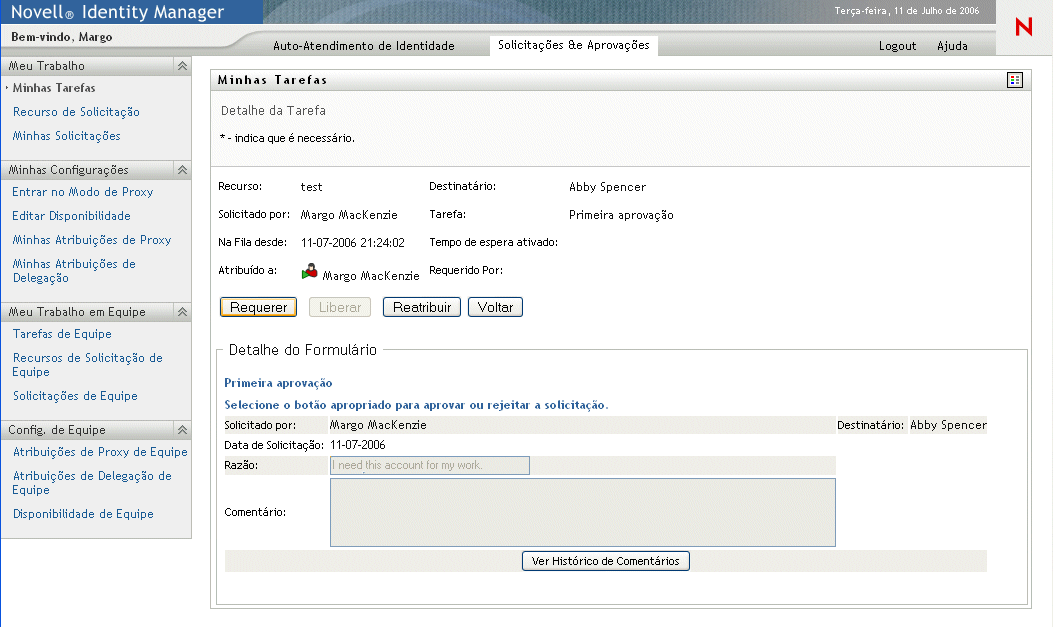Open Recursos de Solicitação de Equipe
This screenshot has width=1053, height=627.
click(x=87, y=365)
